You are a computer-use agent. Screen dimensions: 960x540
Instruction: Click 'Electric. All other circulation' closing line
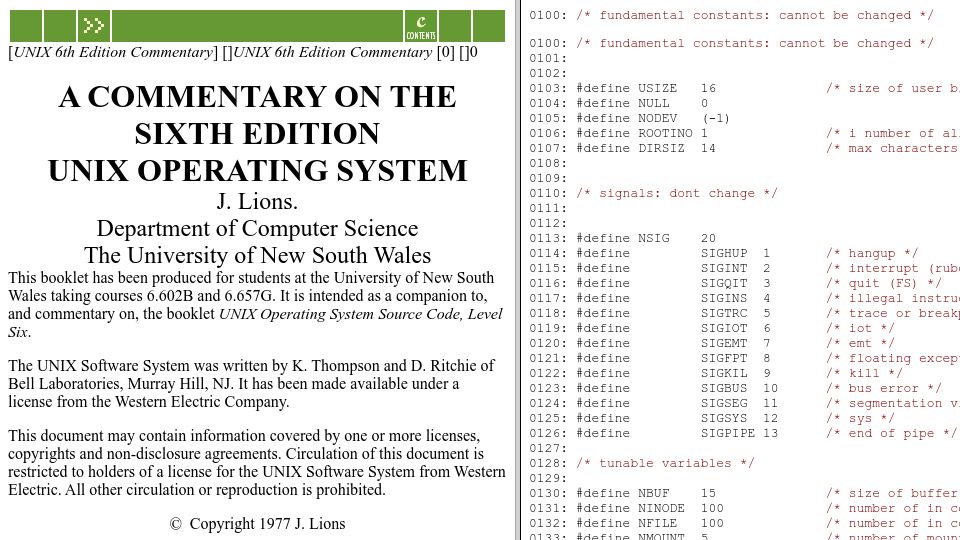click(x=197, y=490)
